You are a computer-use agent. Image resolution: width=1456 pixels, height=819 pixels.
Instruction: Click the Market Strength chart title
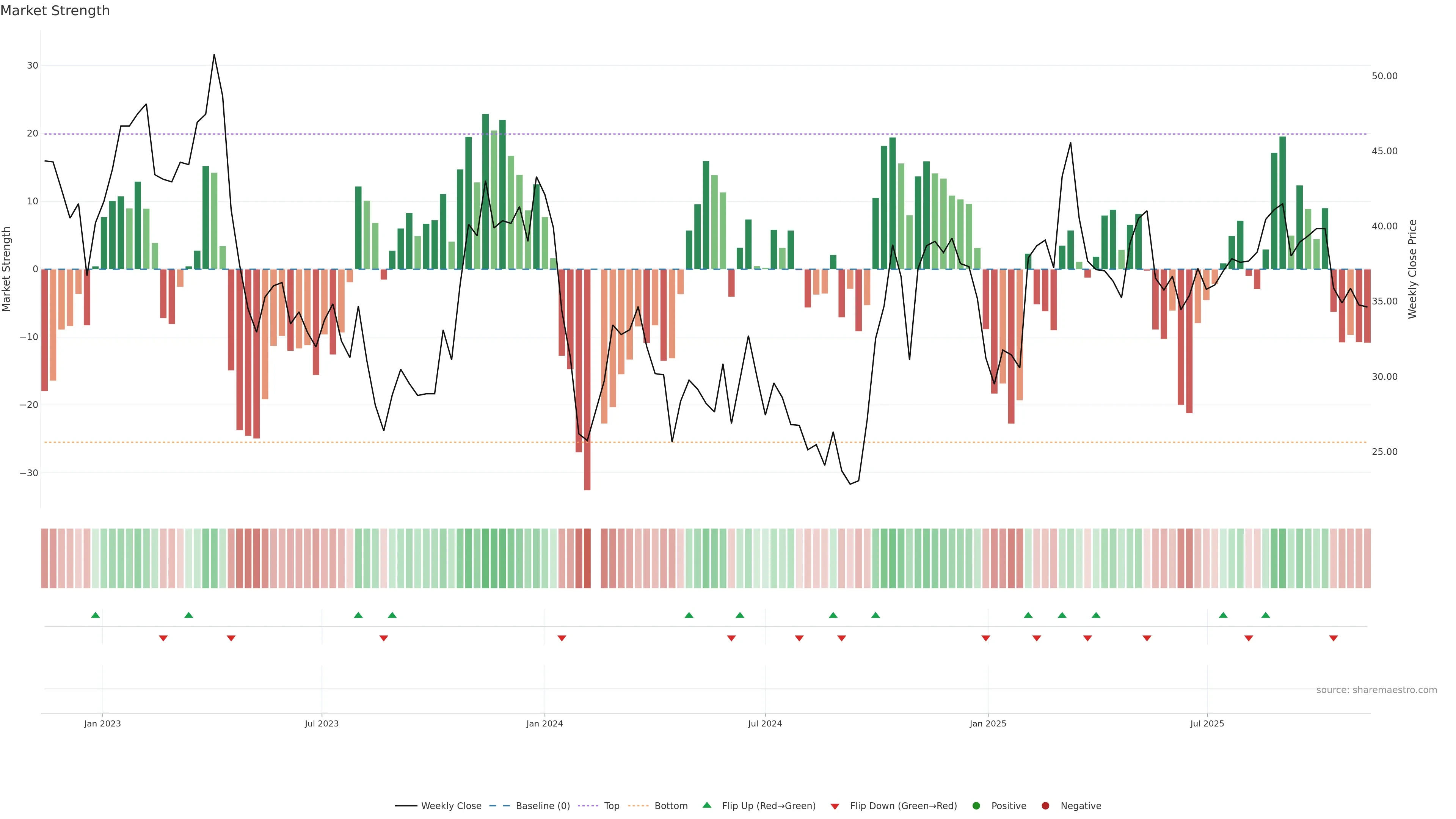[x=55, y=11]
